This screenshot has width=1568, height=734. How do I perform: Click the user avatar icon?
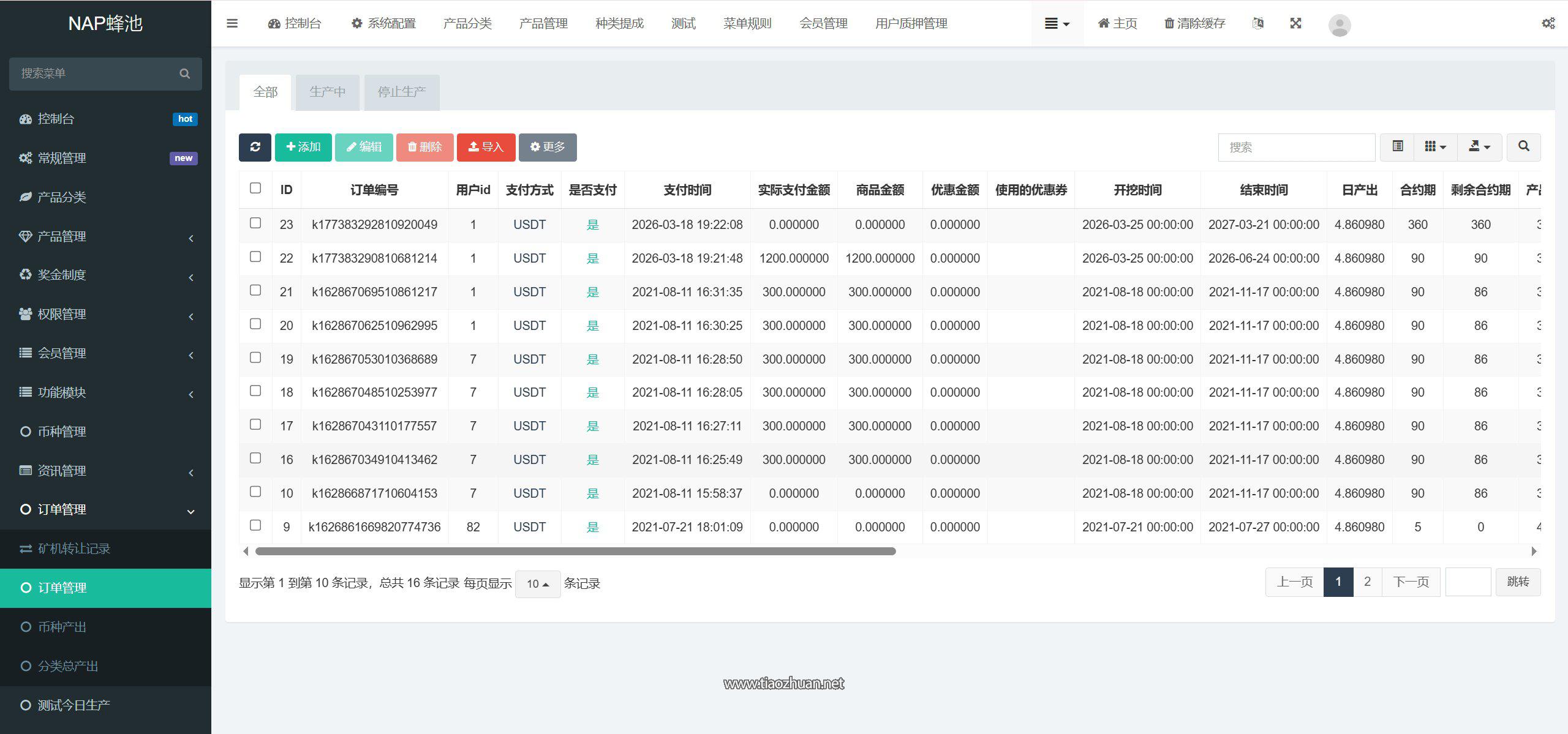(1339, 25)
